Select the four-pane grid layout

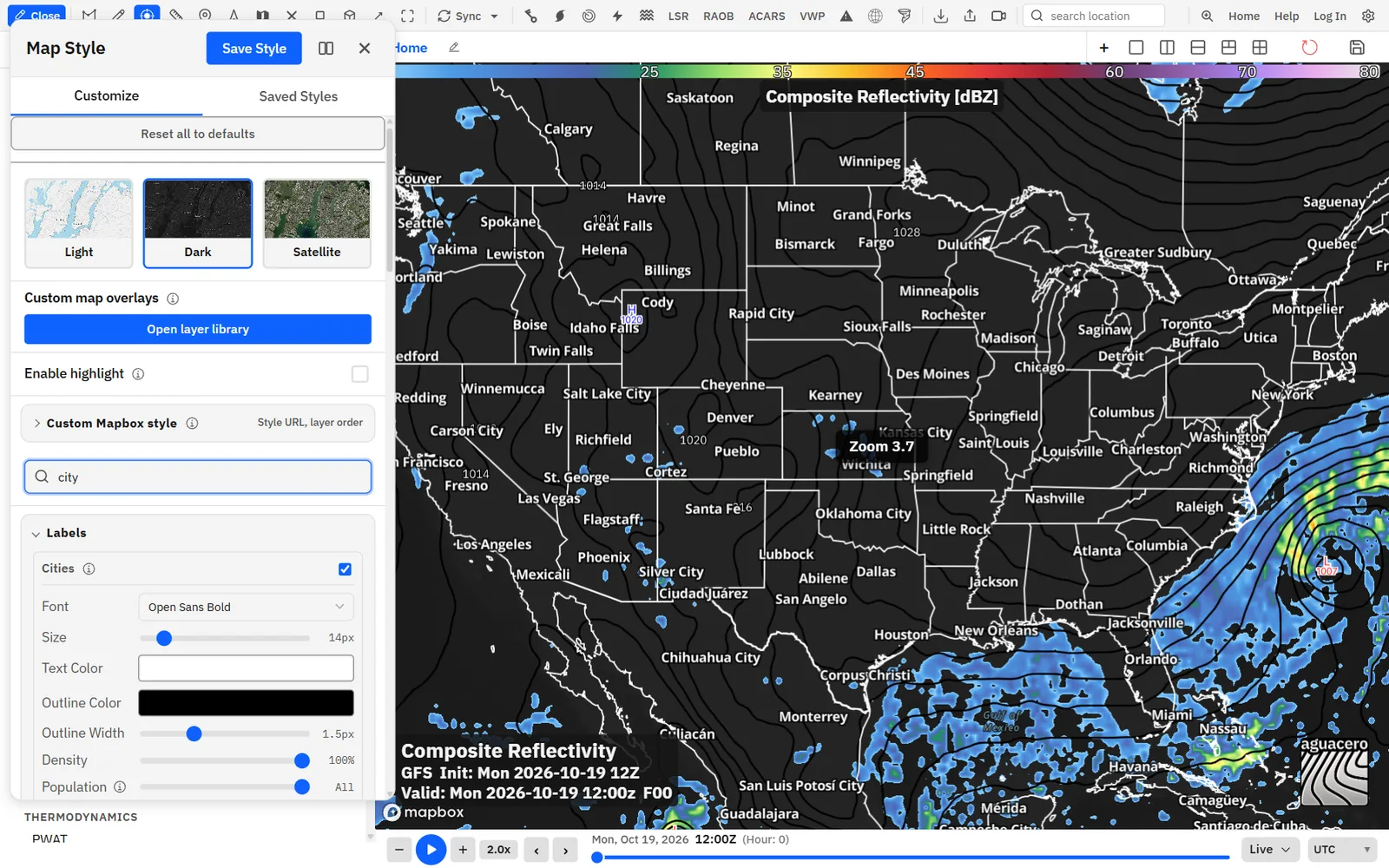coord(1260,47)
